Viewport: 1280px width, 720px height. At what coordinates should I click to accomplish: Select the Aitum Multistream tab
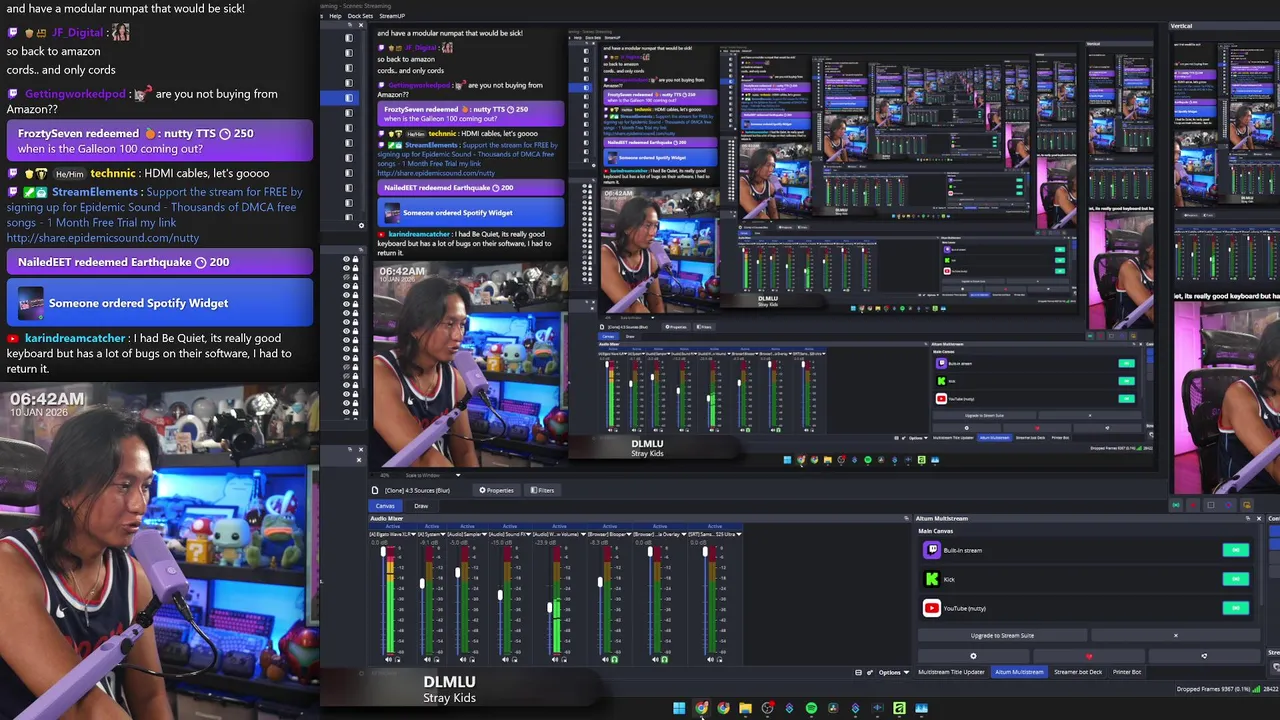[1019, 672]
